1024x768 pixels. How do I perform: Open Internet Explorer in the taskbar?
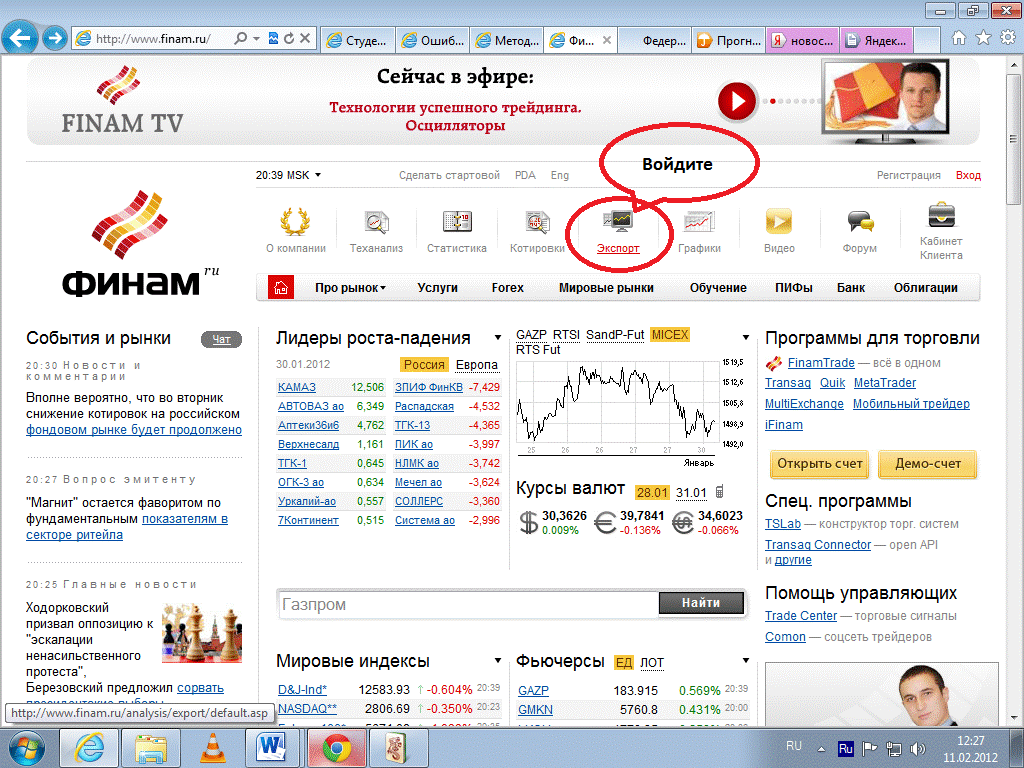(89, 748)
